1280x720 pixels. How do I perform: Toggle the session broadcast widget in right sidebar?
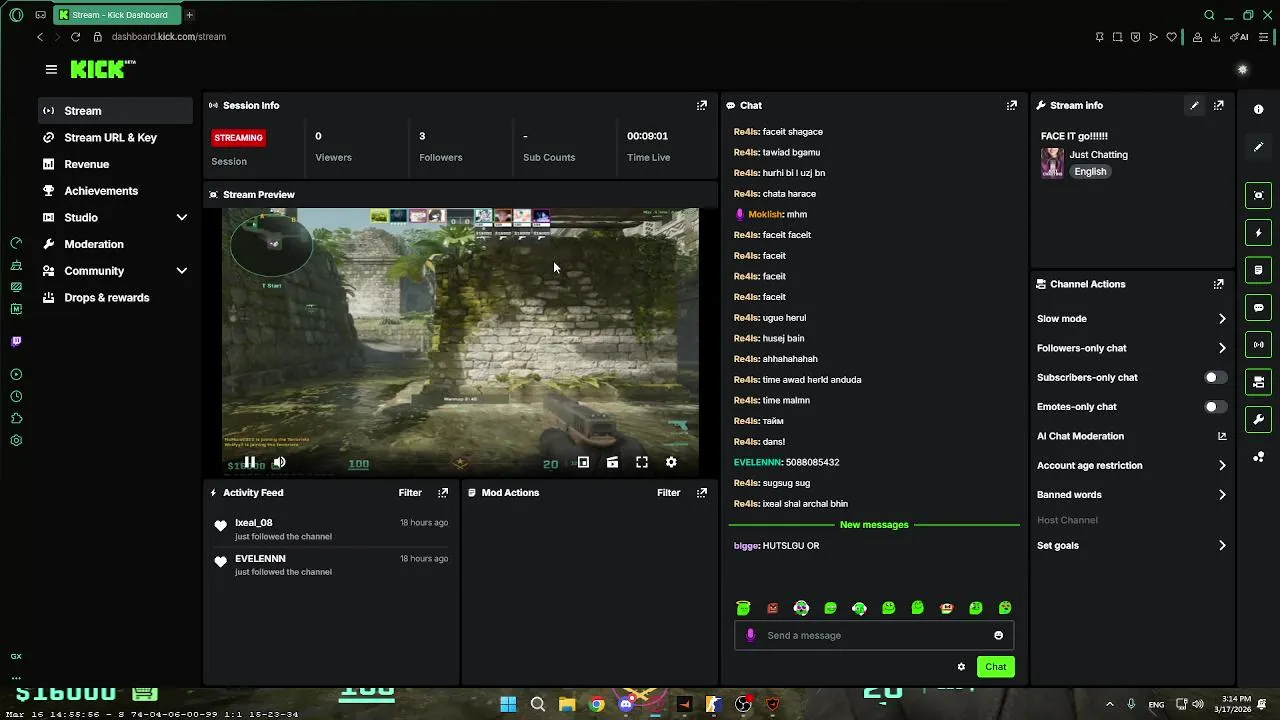(1258, 345)
